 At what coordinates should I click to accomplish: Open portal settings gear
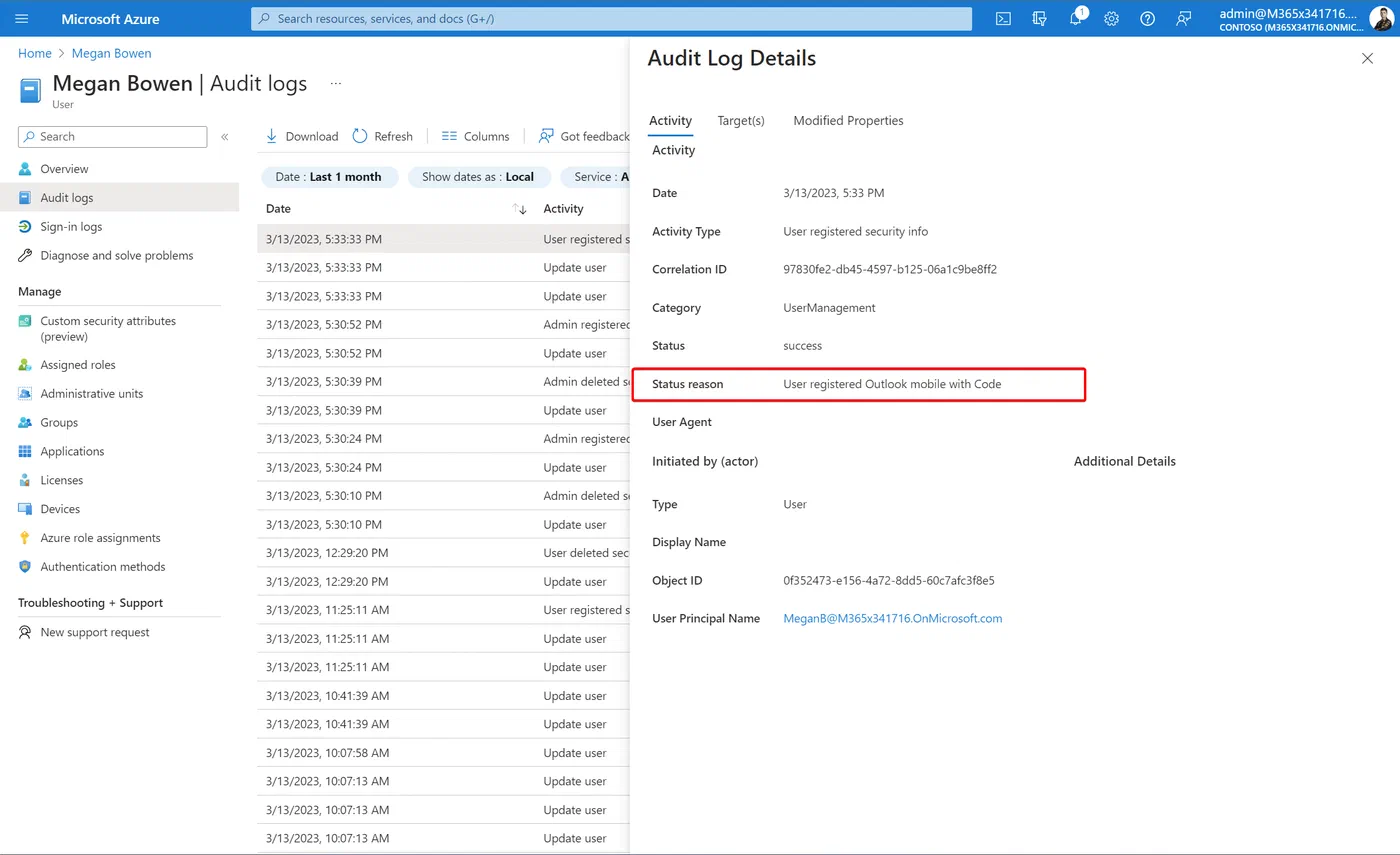pos(1111,18)
